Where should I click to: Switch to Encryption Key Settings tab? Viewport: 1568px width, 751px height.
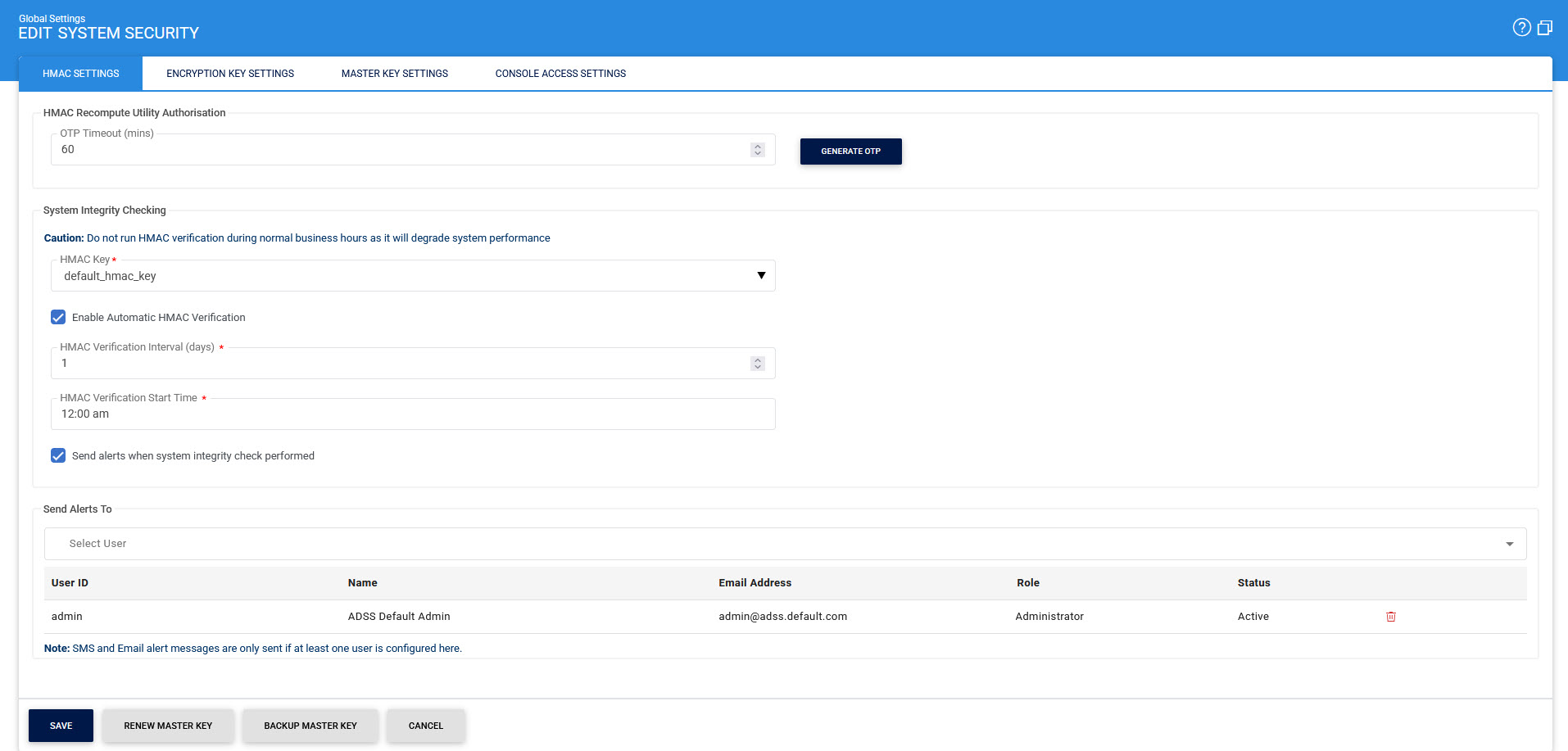pos(230,74)
